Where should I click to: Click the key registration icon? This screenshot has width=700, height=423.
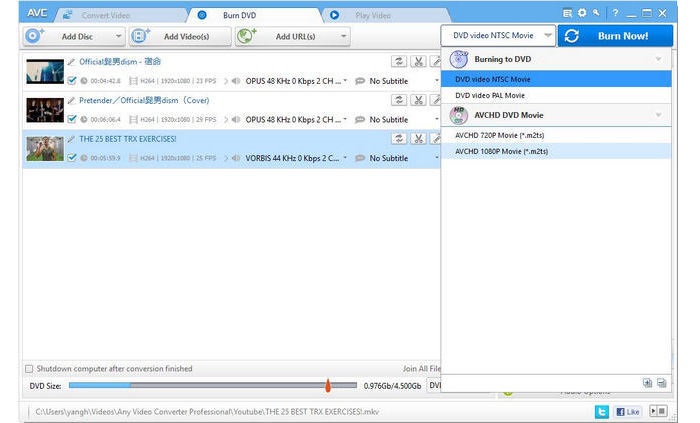point(596,13)
